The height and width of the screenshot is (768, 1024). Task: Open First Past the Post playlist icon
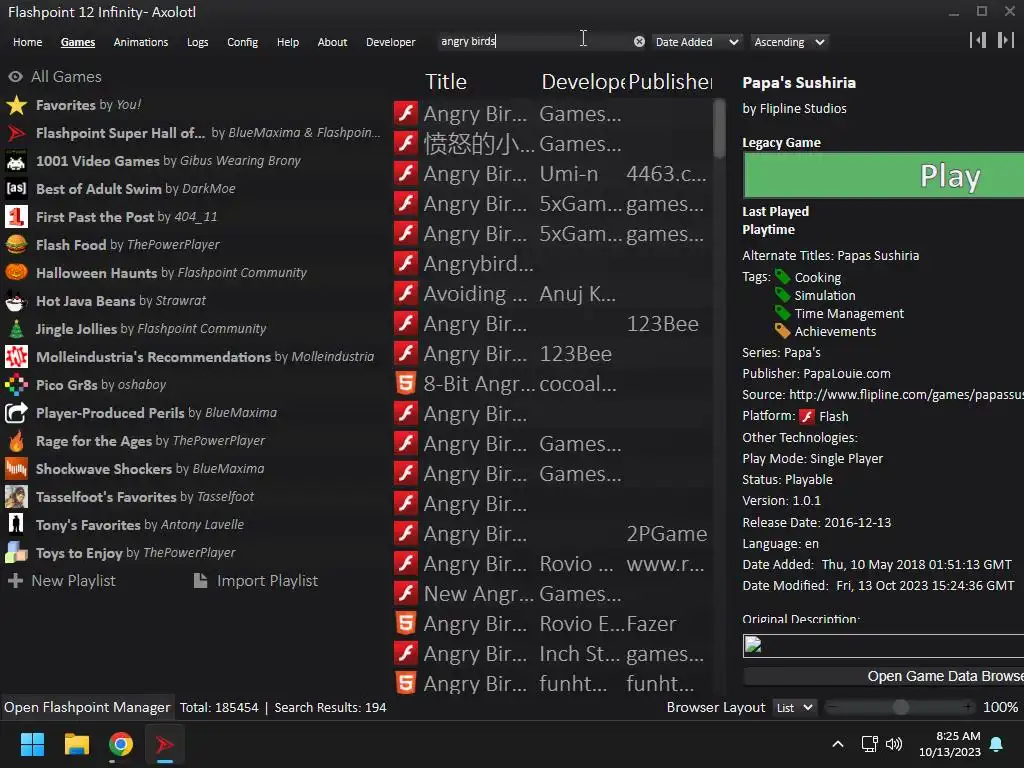pyautogui.click(x=16, y=217)
